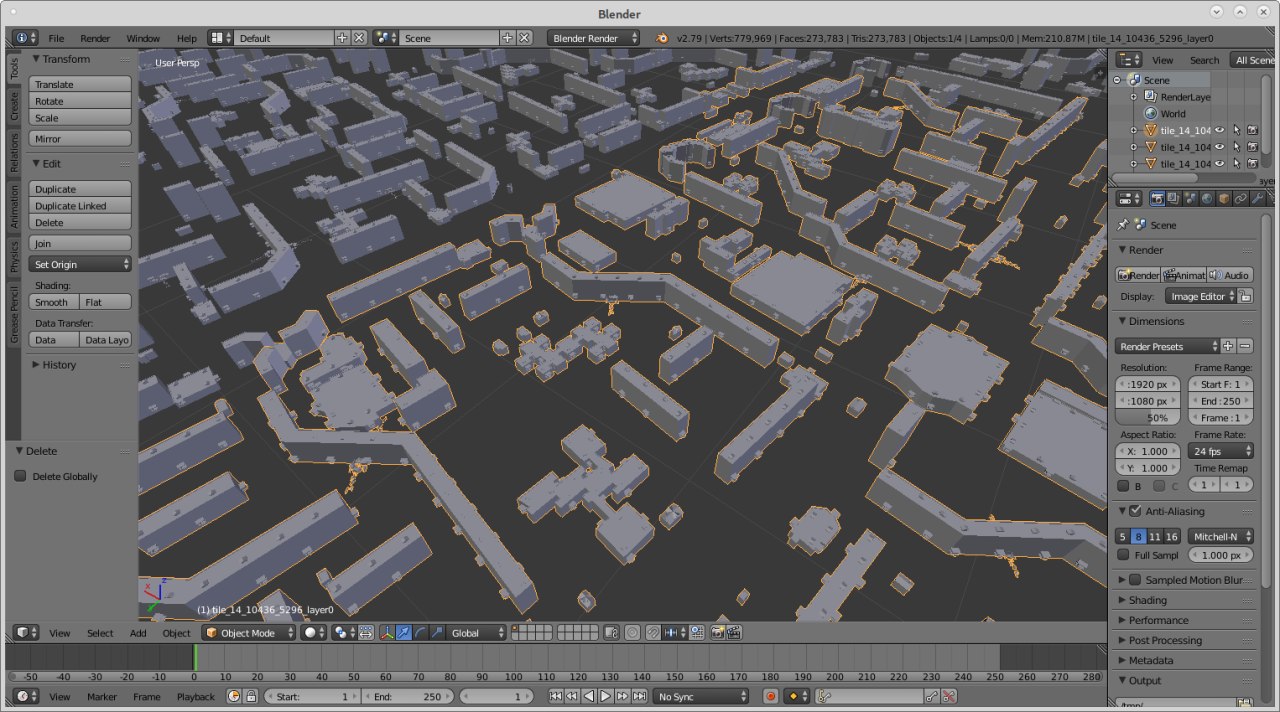Open the Info editor type selector
Image resolution: width=1280 pixels, height=712 pixels.
click(x=25, y=38)
